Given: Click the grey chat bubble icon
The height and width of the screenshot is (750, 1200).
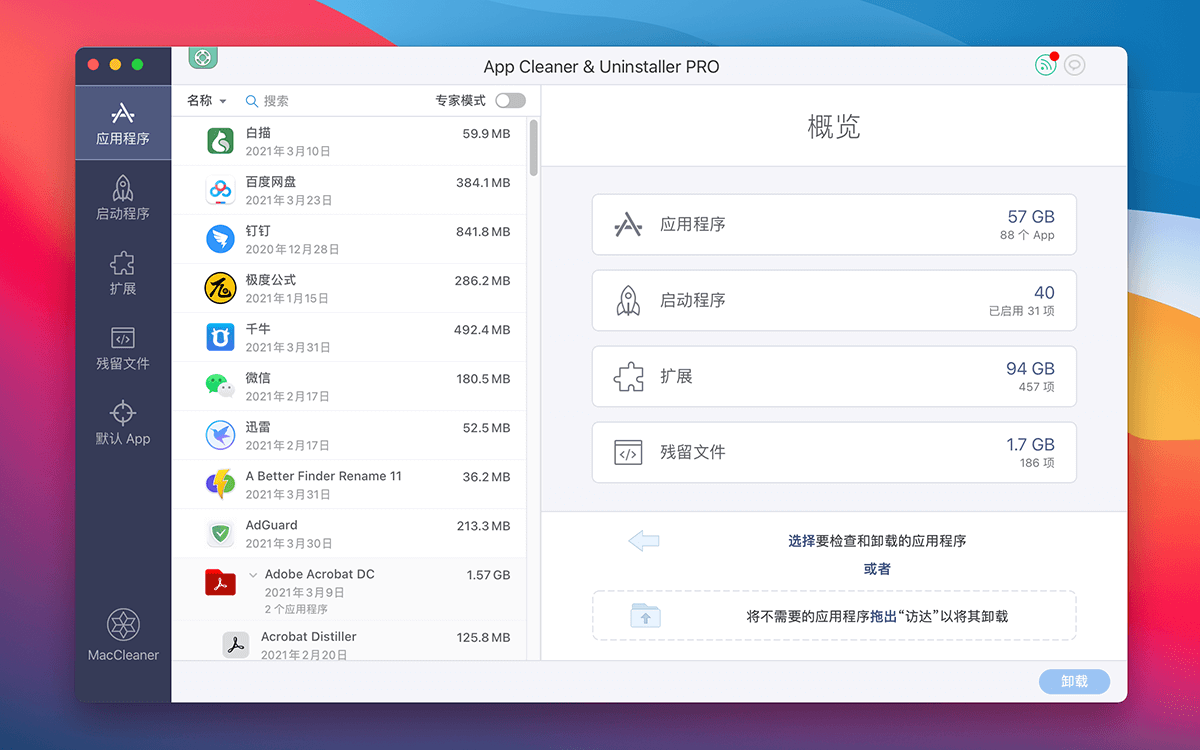Looking at the screenshot, I should (x=1075, y=66).
